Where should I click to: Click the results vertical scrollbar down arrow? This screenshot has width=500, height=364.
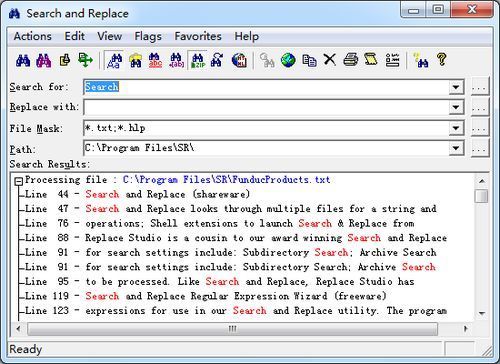[x=482, y=313]
